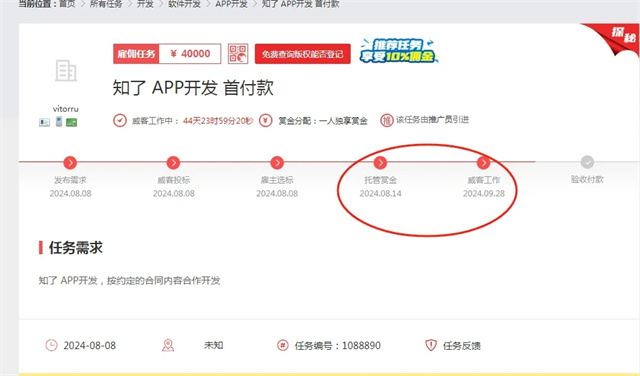Open 所有任务 in the breadcrumb
640x376 pixels.
[106, 4]
